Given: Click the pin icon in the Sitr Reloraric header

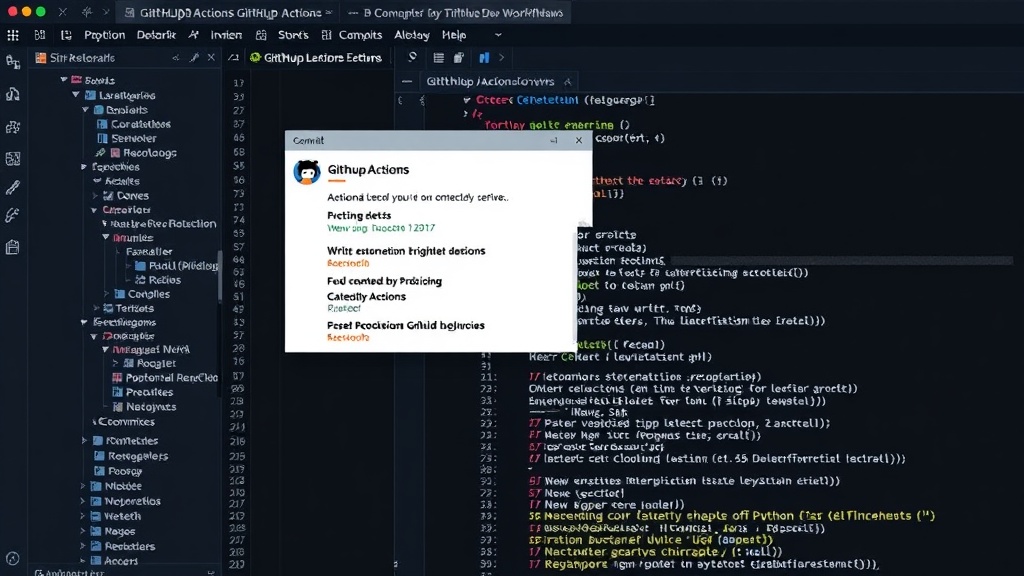Looking at the screenshot, I should [194, 58].
